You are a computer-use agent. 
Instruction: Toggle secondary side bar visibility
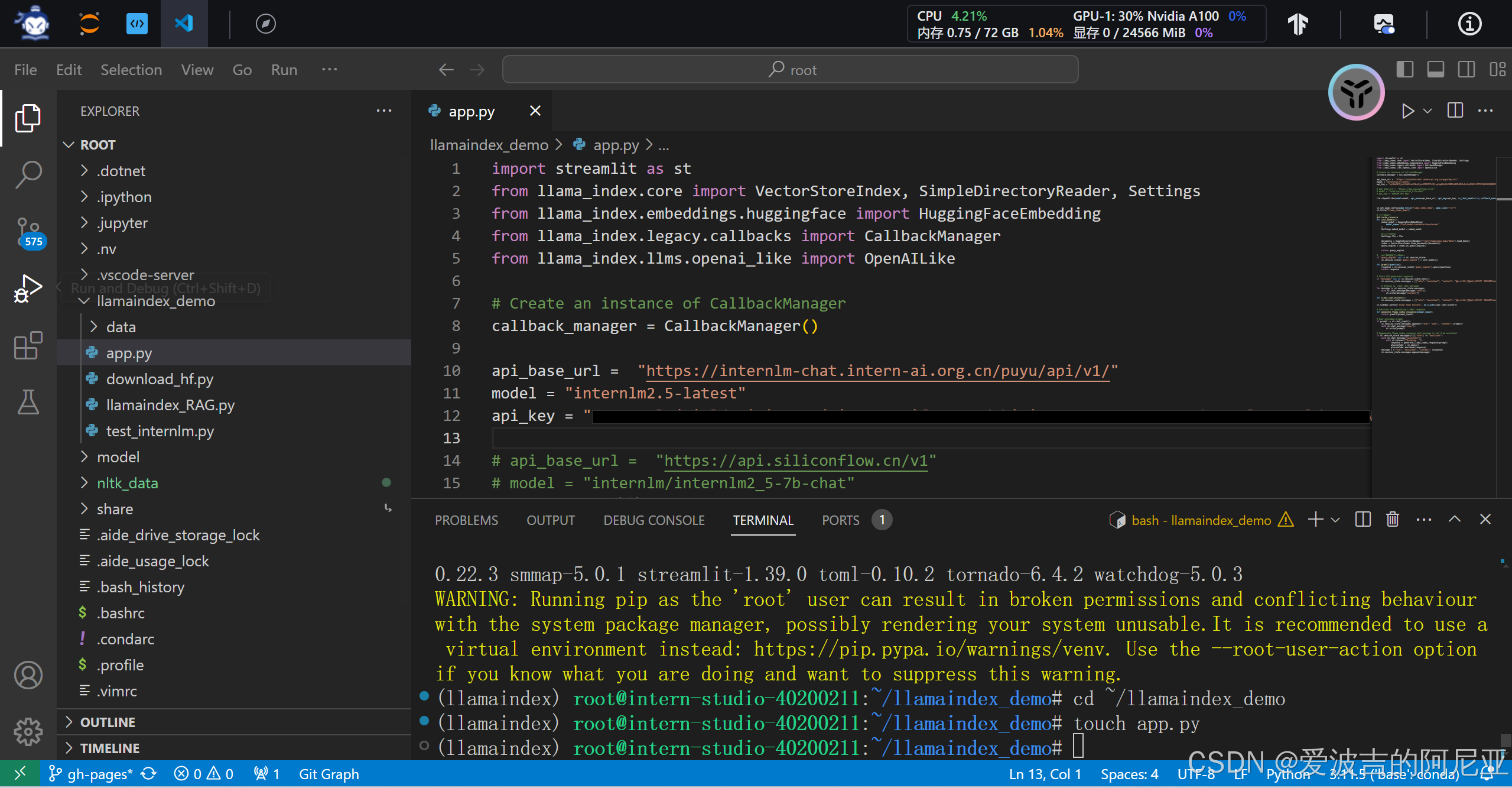1467,70
